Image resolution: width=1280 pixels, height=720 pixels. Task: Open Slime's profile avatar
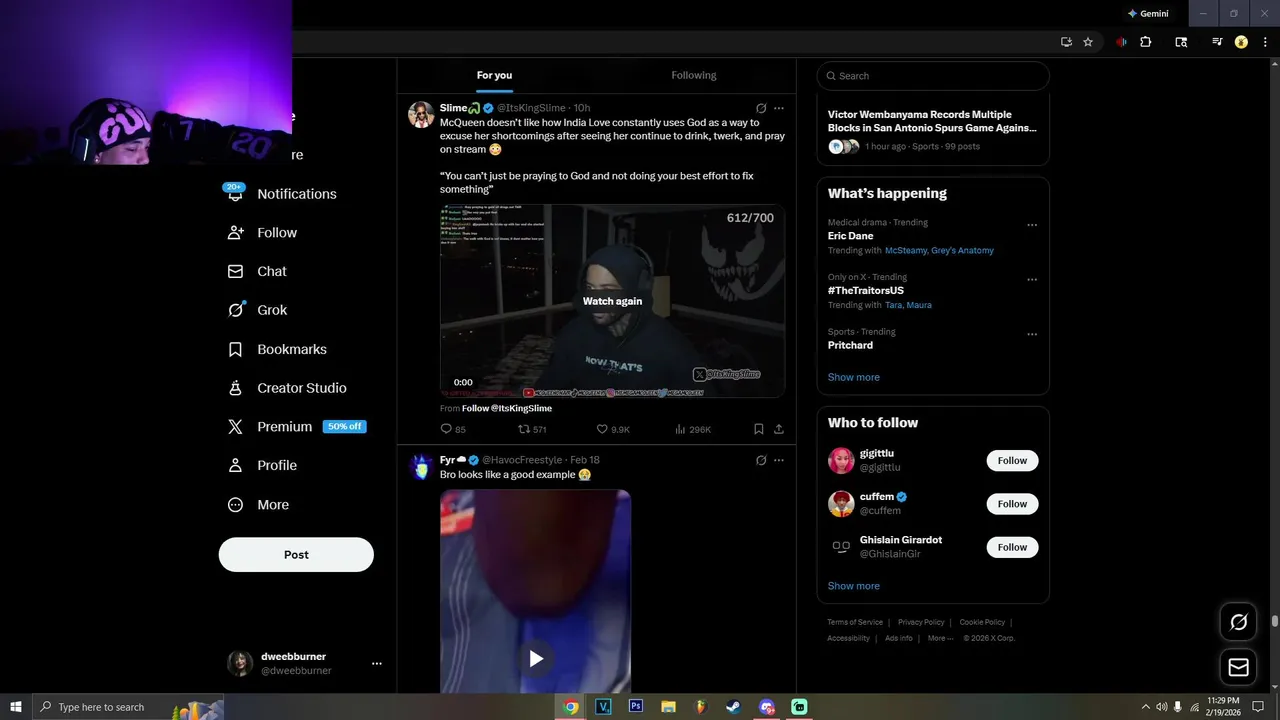tap(421, 115)
